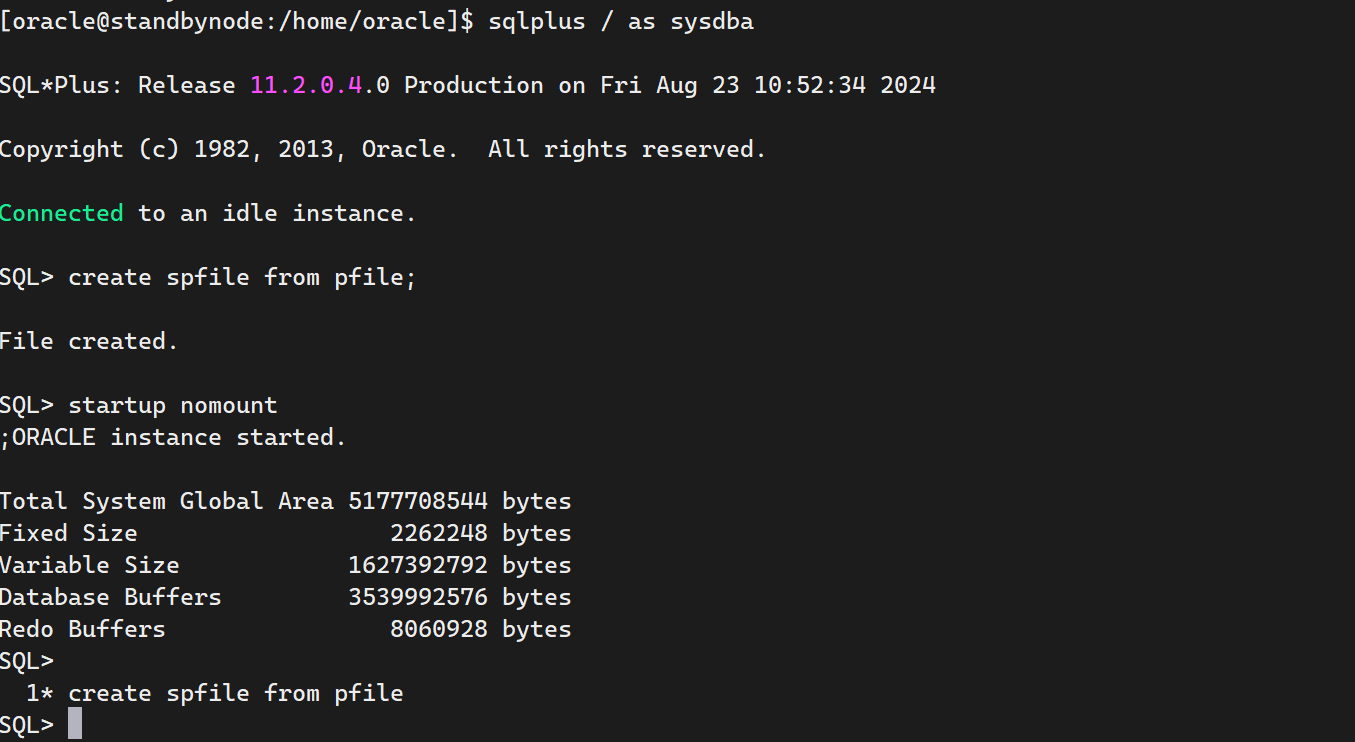Click the "File created." message
The width and height of the screenshot is (1355, 742).
pos(89,341)
